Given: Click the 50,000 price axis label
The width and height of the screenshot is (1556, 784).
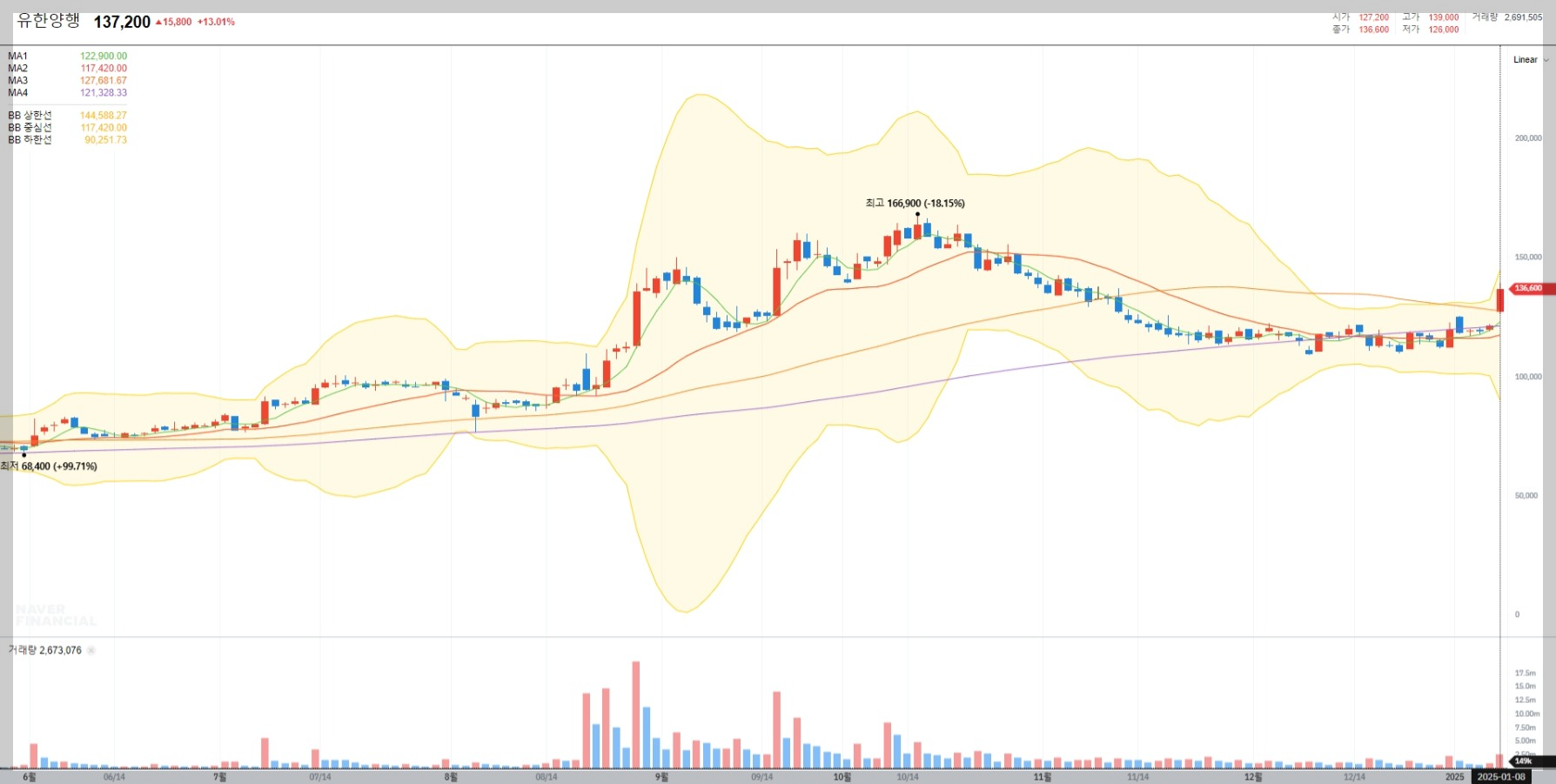Looking at the screenshot, I should click(1526, 496).
